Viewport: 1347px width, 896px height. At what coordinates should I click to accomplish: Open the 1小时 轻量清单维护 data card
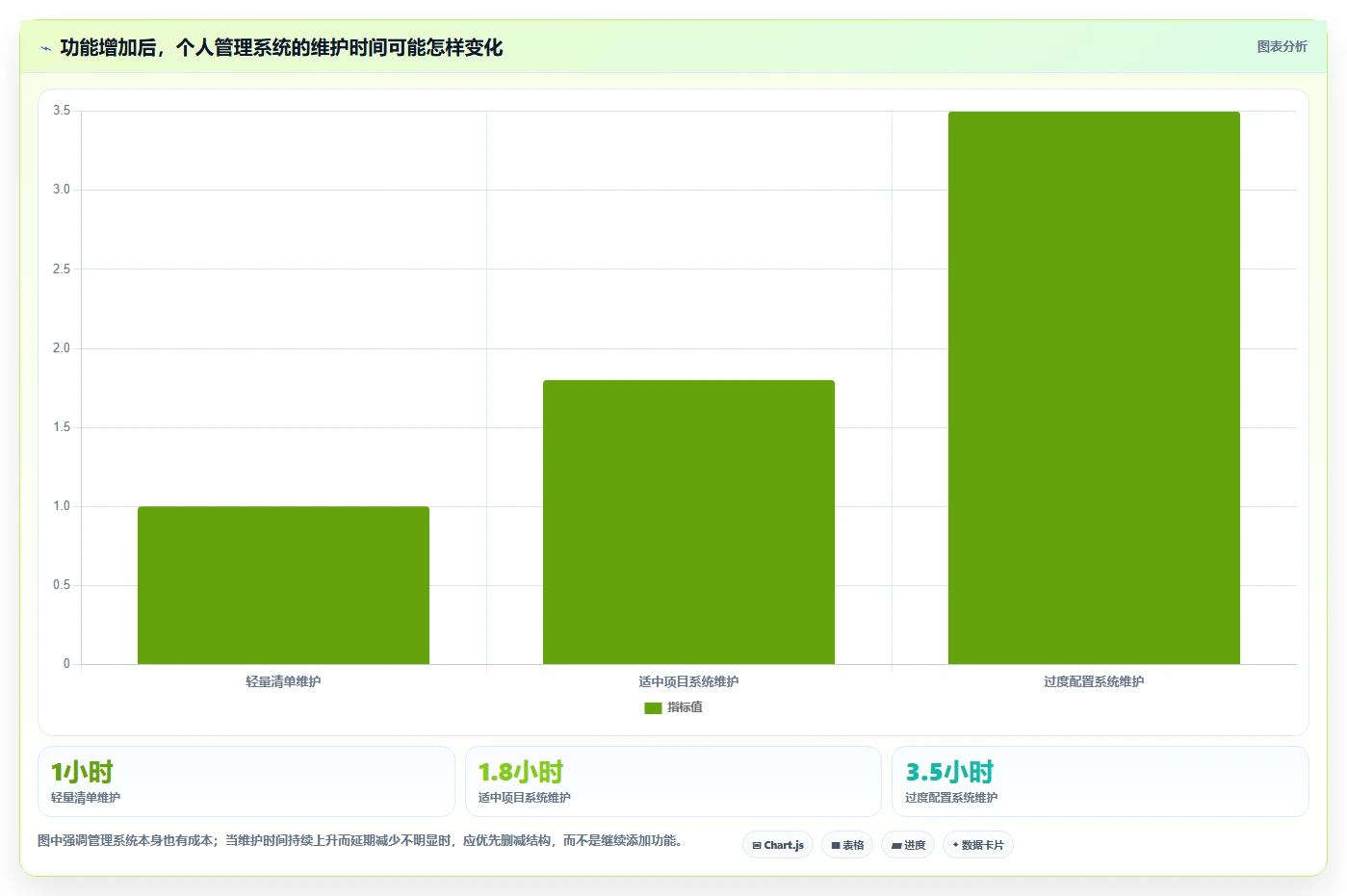click(x=246, y=781)
